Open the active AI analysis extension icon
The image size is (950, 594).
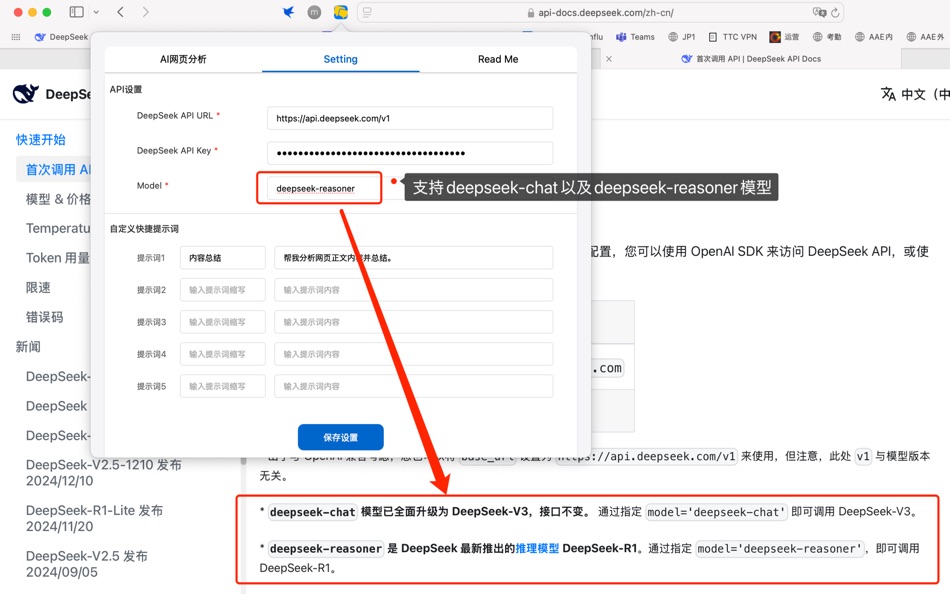(x=338, y=12)
